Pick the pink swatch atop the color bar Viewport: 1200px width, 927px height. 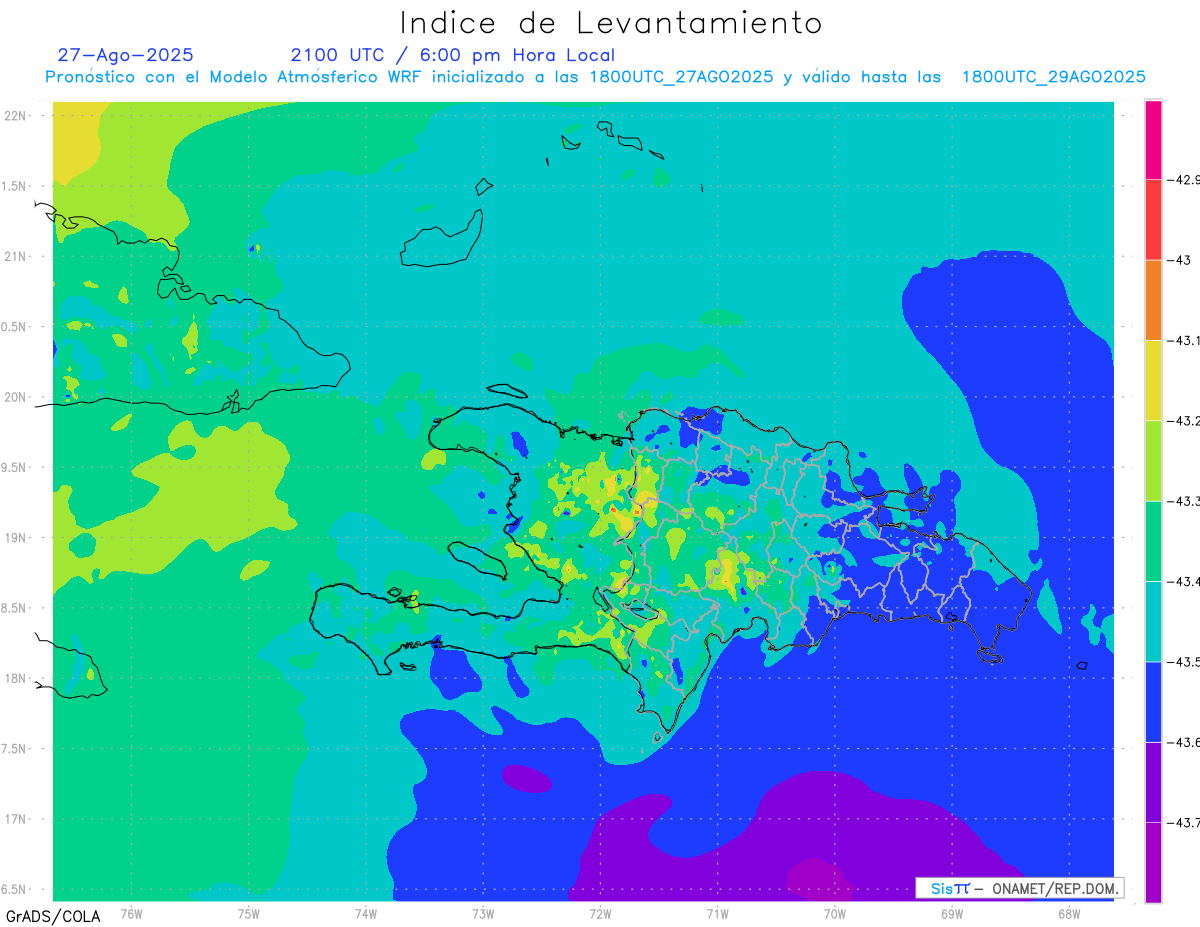(x=1153, y=140)
